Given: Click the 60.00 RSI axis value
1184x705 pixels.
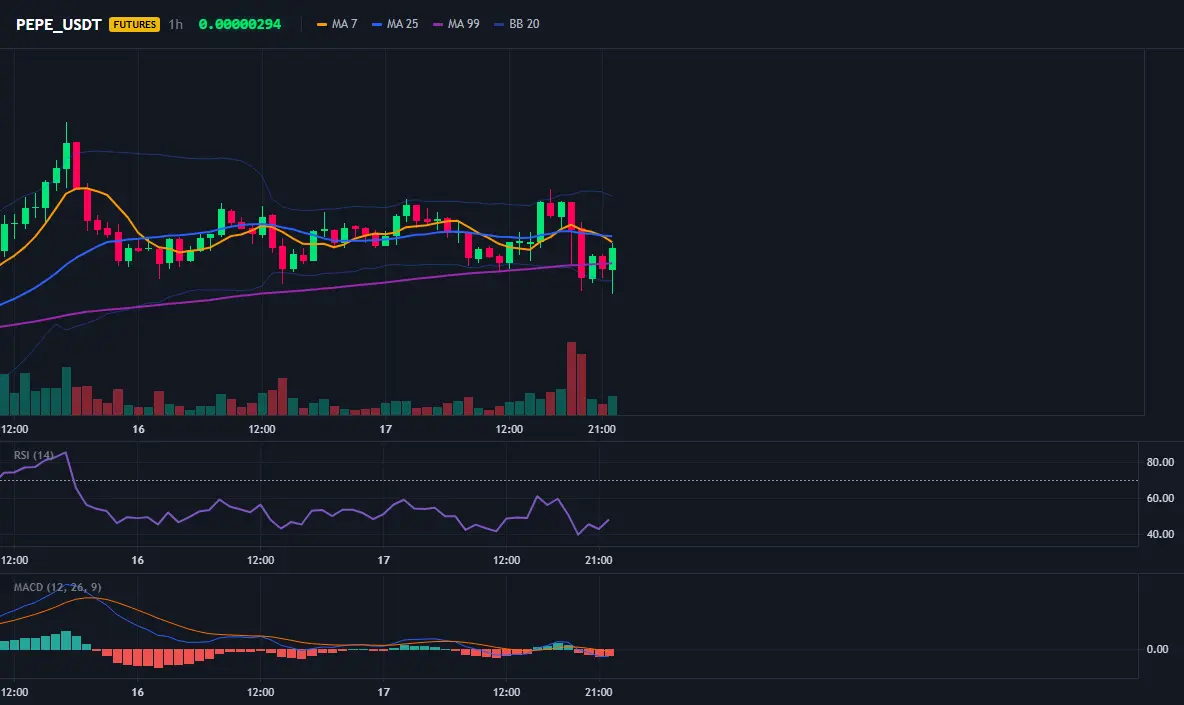Looking at the screenshot, I should click(x=1160, y=498).
